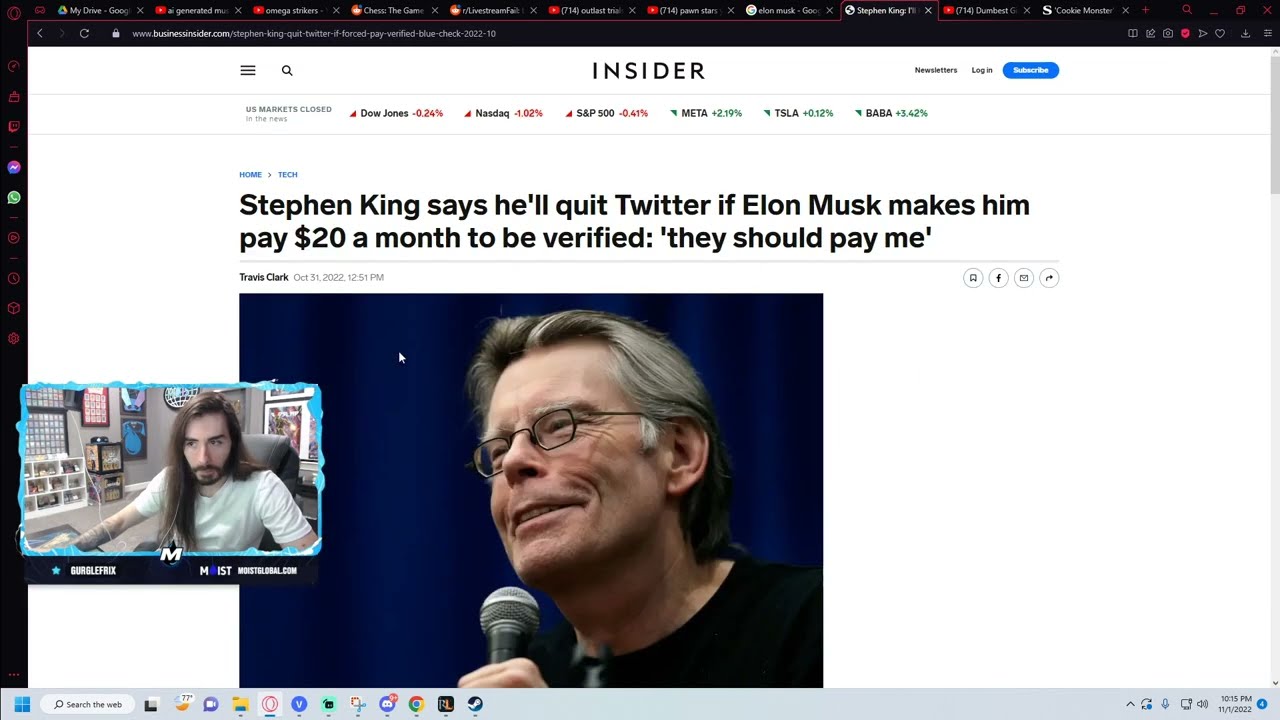Open the Newsletters link
Image resolution: width=1280 pixels, height=720 pixels.
pyautogui.click(x=936, y=70)
